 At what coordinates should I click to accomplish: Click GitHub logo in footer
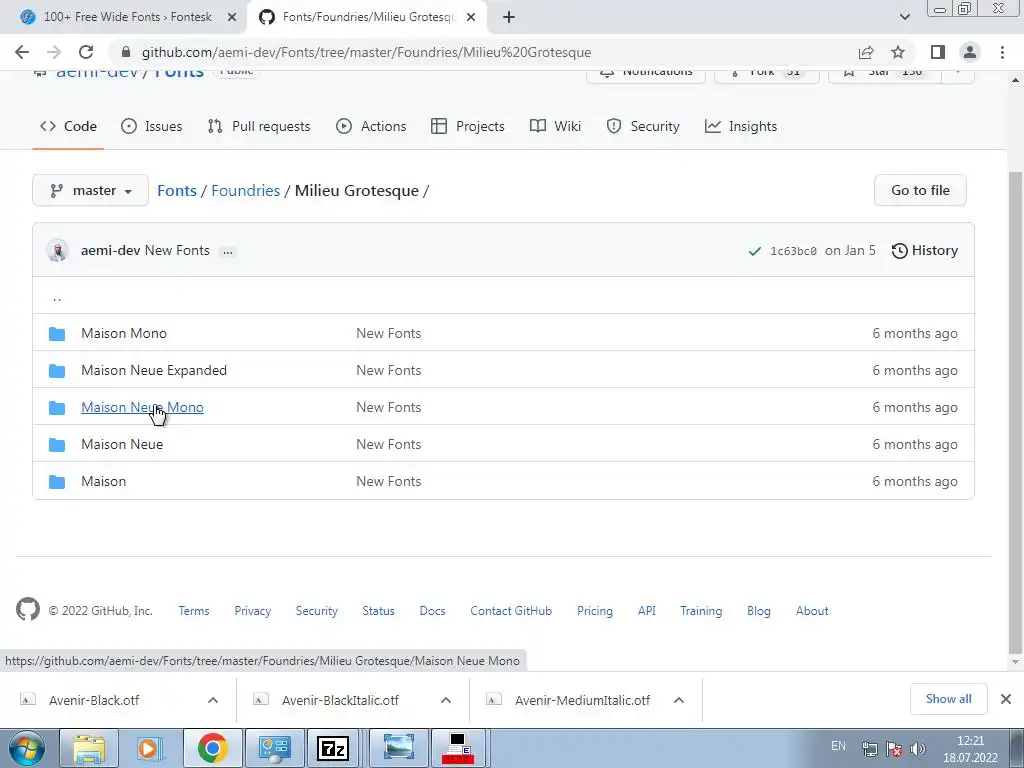[x=28, y=609]
